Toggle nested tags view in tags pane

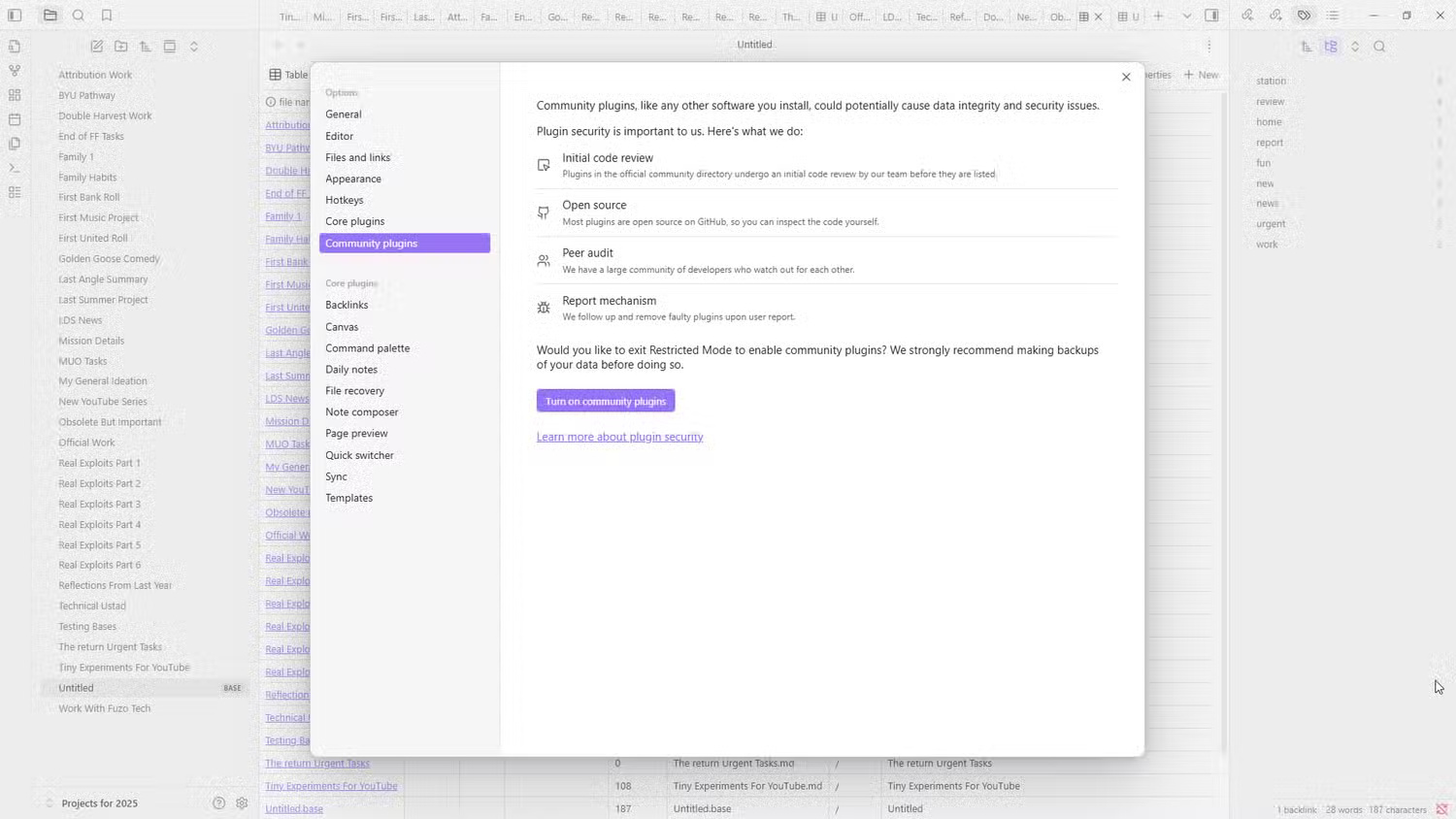[1331, 47]
